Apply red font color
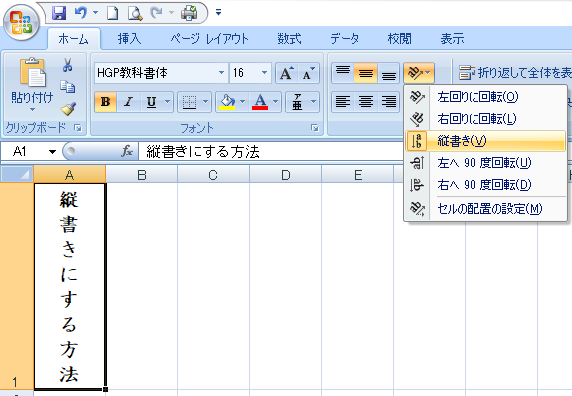 260,102
